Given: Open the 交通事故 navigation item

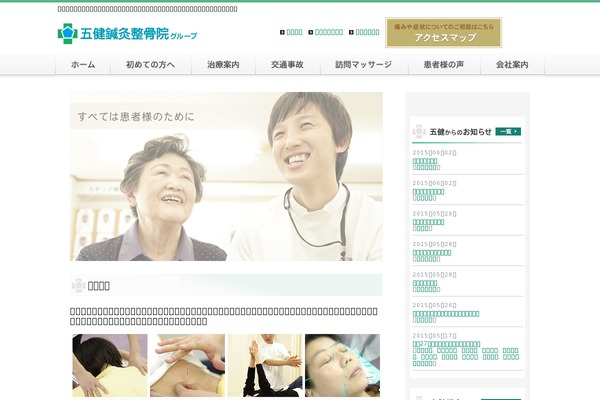Looking at the screenshot, I should (x=287, y=65).
